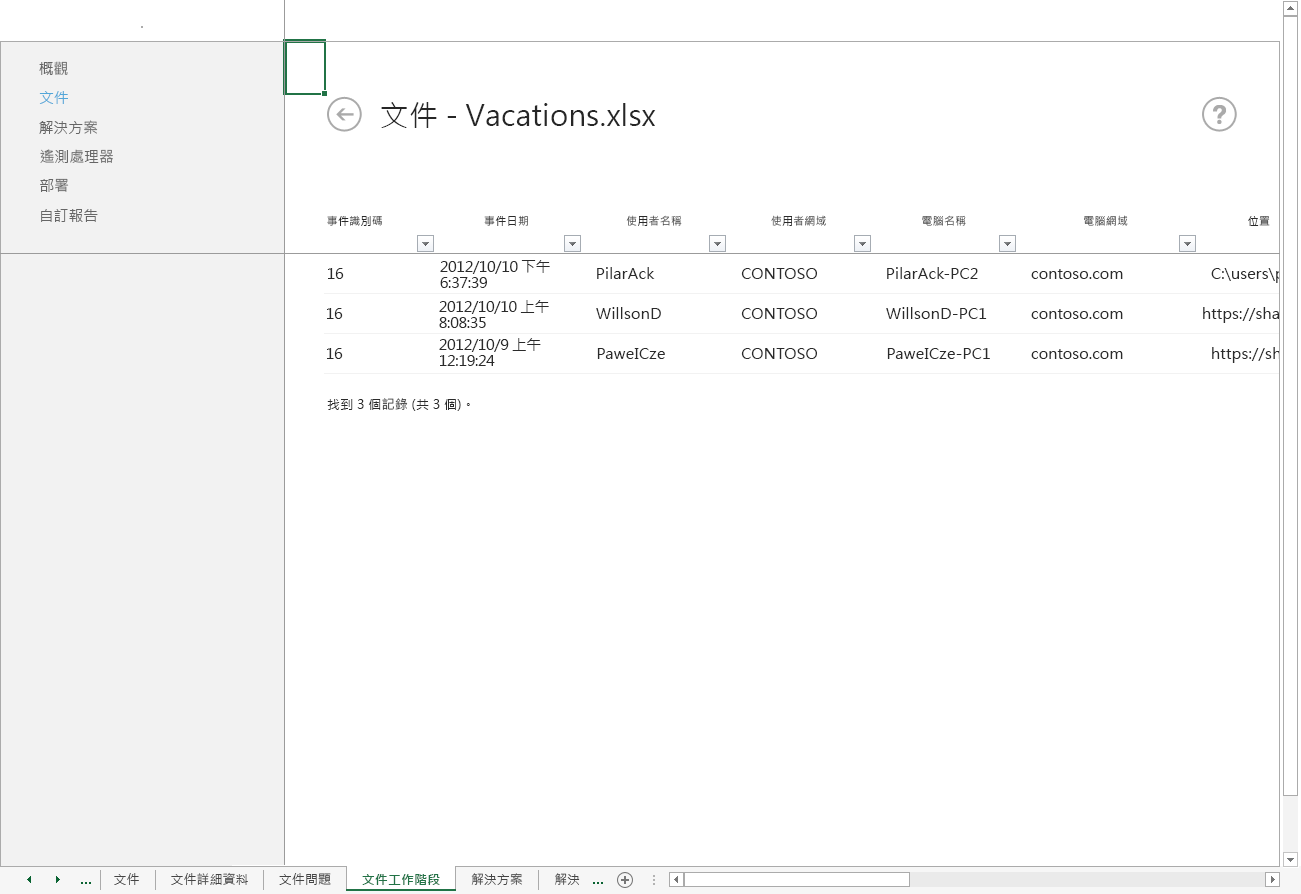1301x894 pixels.
Task: Select contoso.com cell in WillsonD-PC1 row
Action: coord(1077,314)
